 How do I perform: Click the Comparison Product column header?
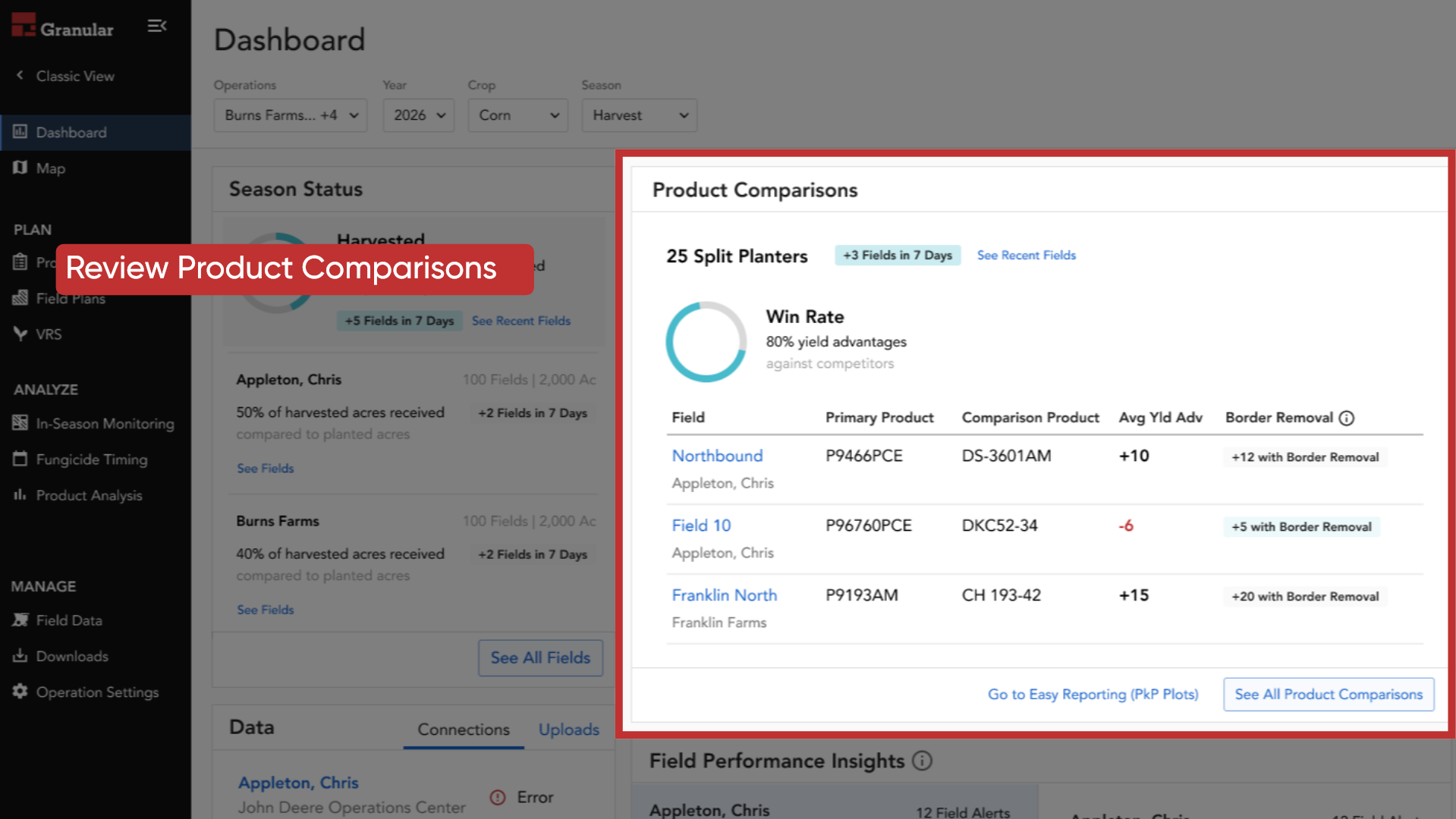click(x=1030, y=418)
